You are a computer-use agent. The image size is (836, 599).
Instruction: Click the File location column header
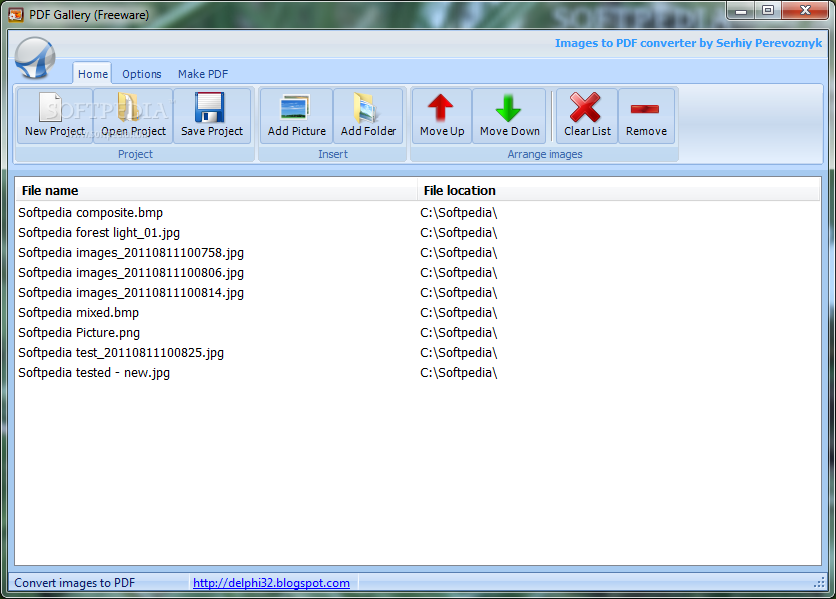point(618,190)
